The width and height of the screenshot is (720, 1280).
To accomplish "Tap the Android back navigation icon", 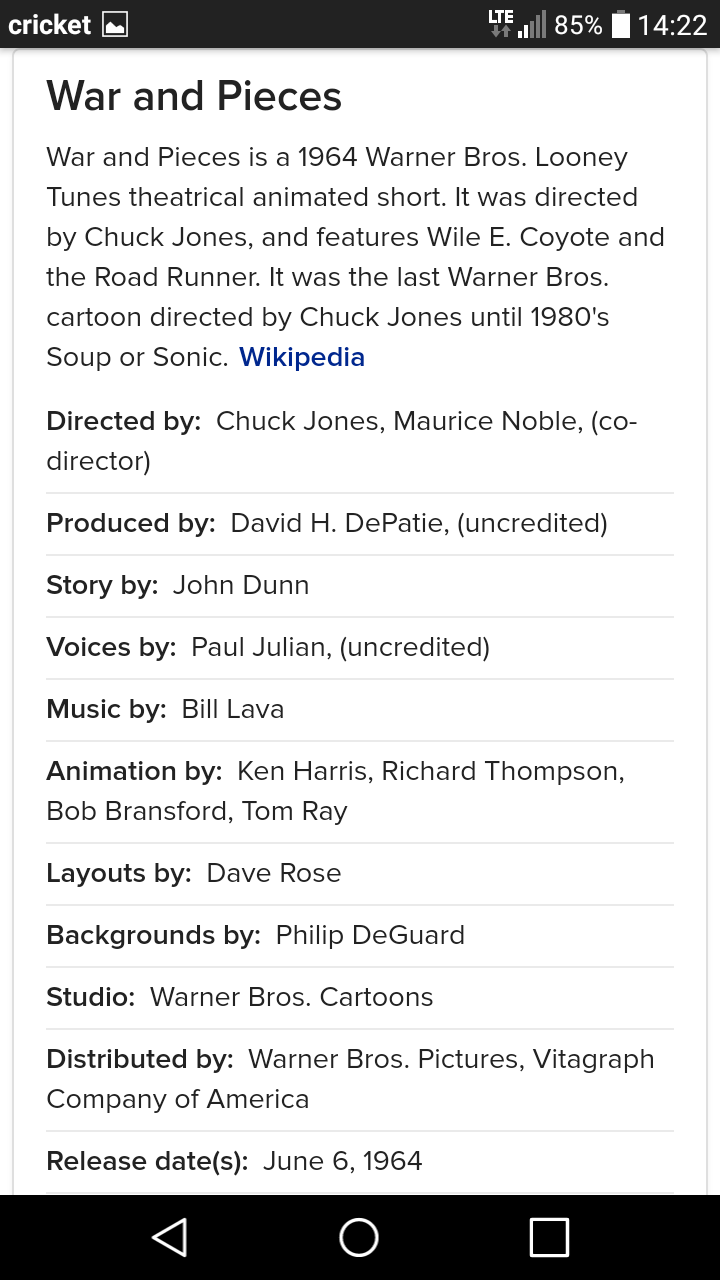I will (170, 1237).
